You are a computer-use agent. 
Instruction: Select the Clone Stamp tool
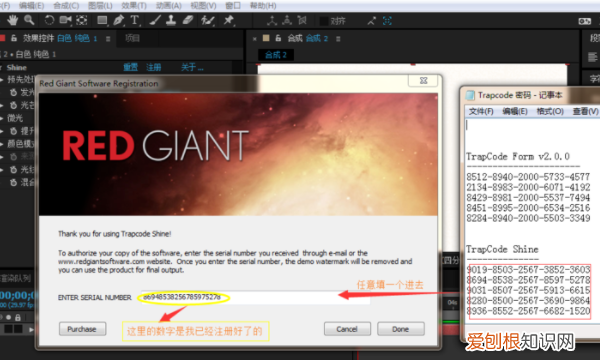[x=171, y=20]
